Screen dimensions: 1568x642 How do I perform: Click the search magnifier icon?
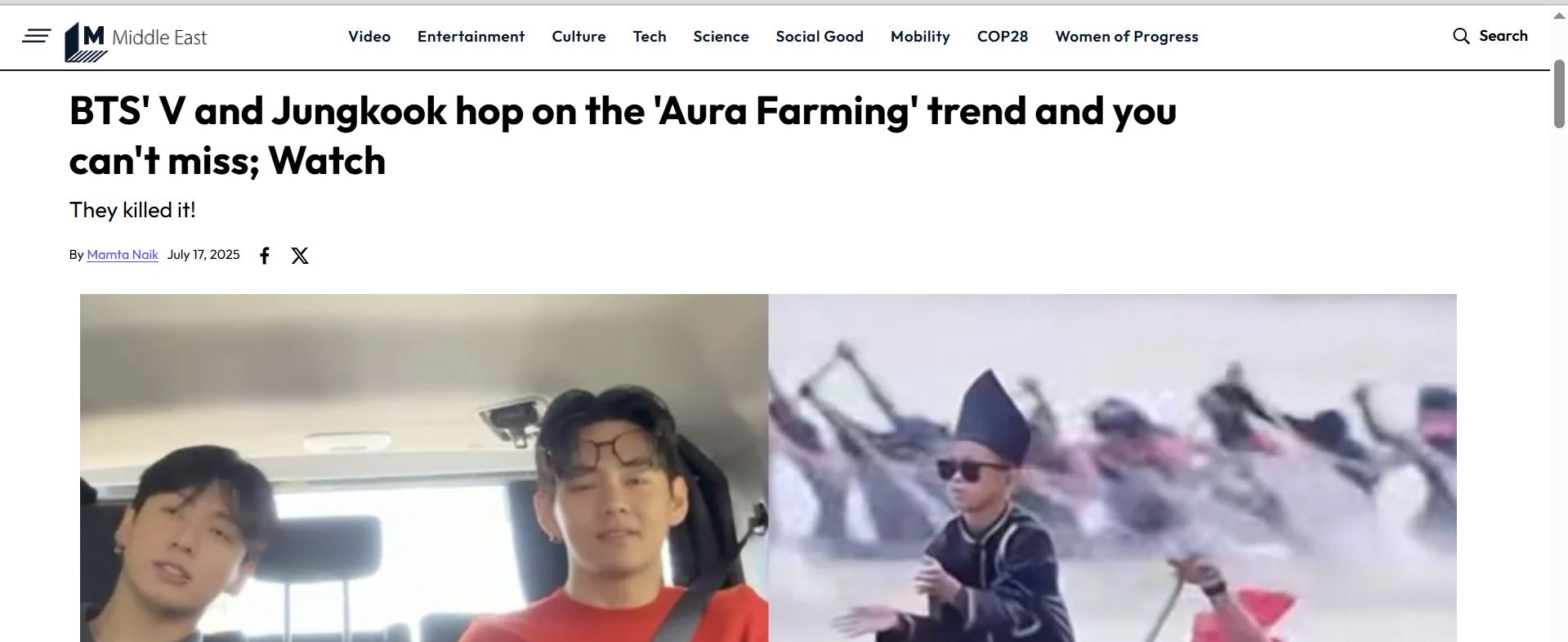(x=1461, y=36)
